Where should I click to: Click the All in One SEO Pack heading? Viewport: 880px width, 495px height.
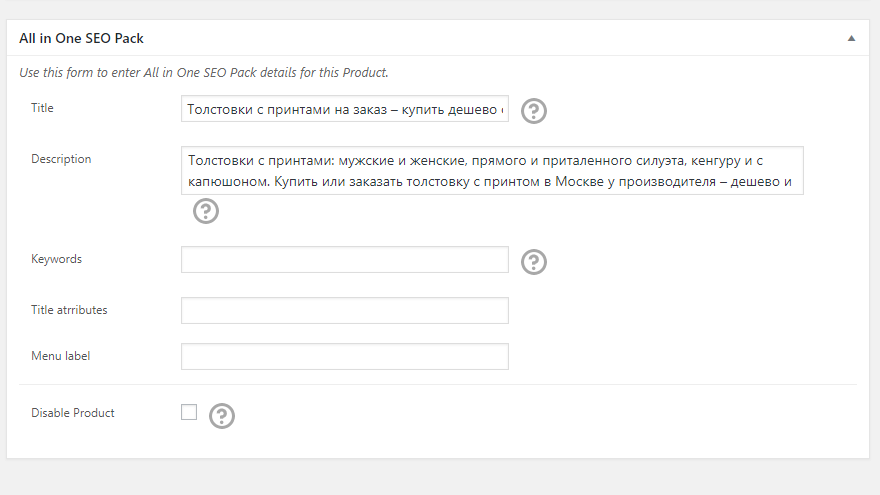coord(81,38)
